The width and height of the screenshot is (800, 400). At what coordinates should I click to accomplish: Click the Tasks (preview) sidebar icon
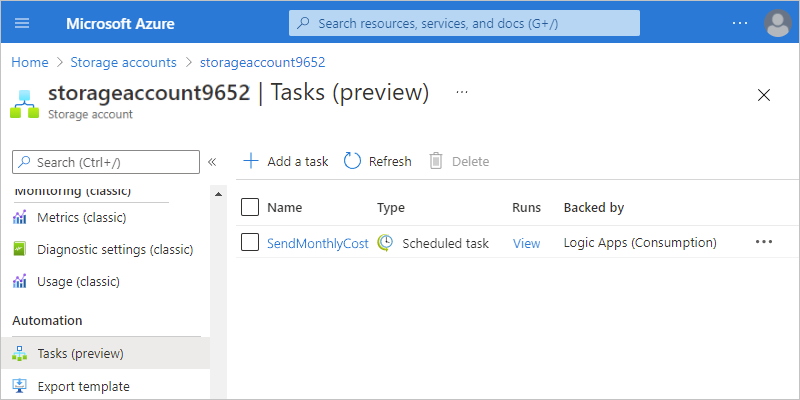[19, 354]
